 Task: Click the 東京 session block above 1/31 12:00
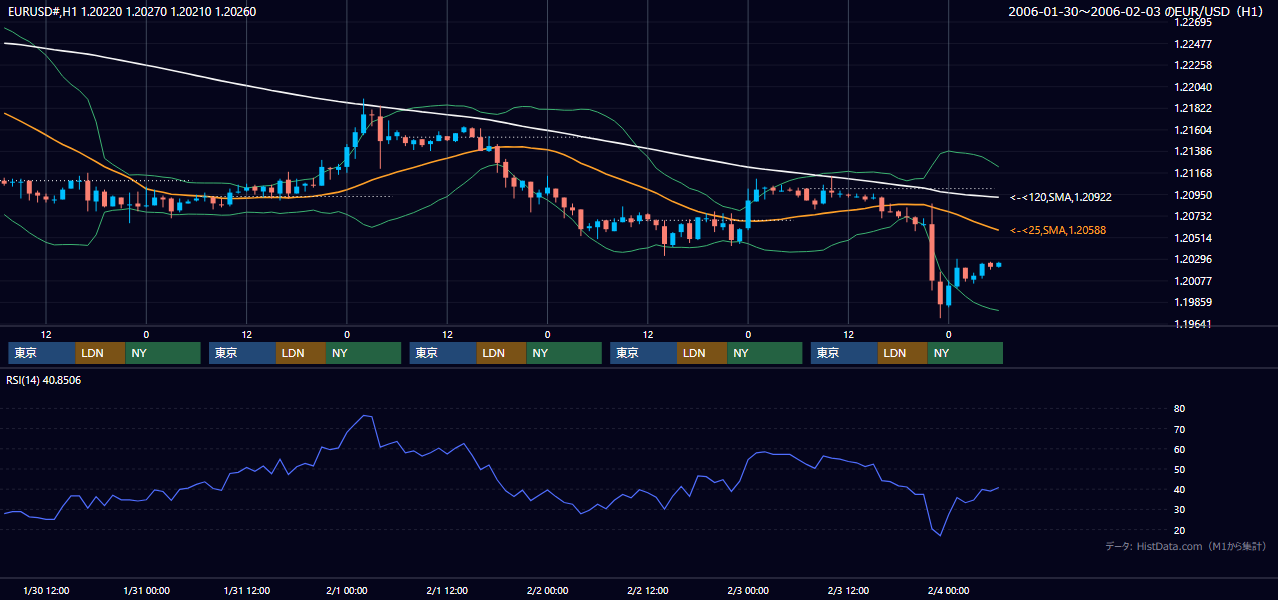point(243,353)
